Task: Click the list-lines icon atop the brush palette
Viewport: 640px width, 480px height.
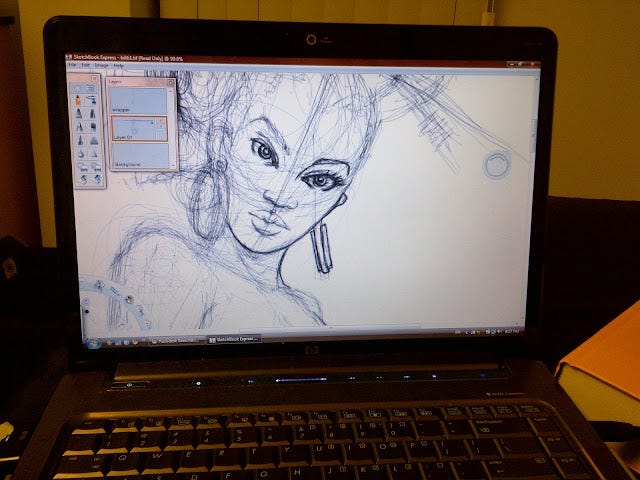Action: pos(90,88)
